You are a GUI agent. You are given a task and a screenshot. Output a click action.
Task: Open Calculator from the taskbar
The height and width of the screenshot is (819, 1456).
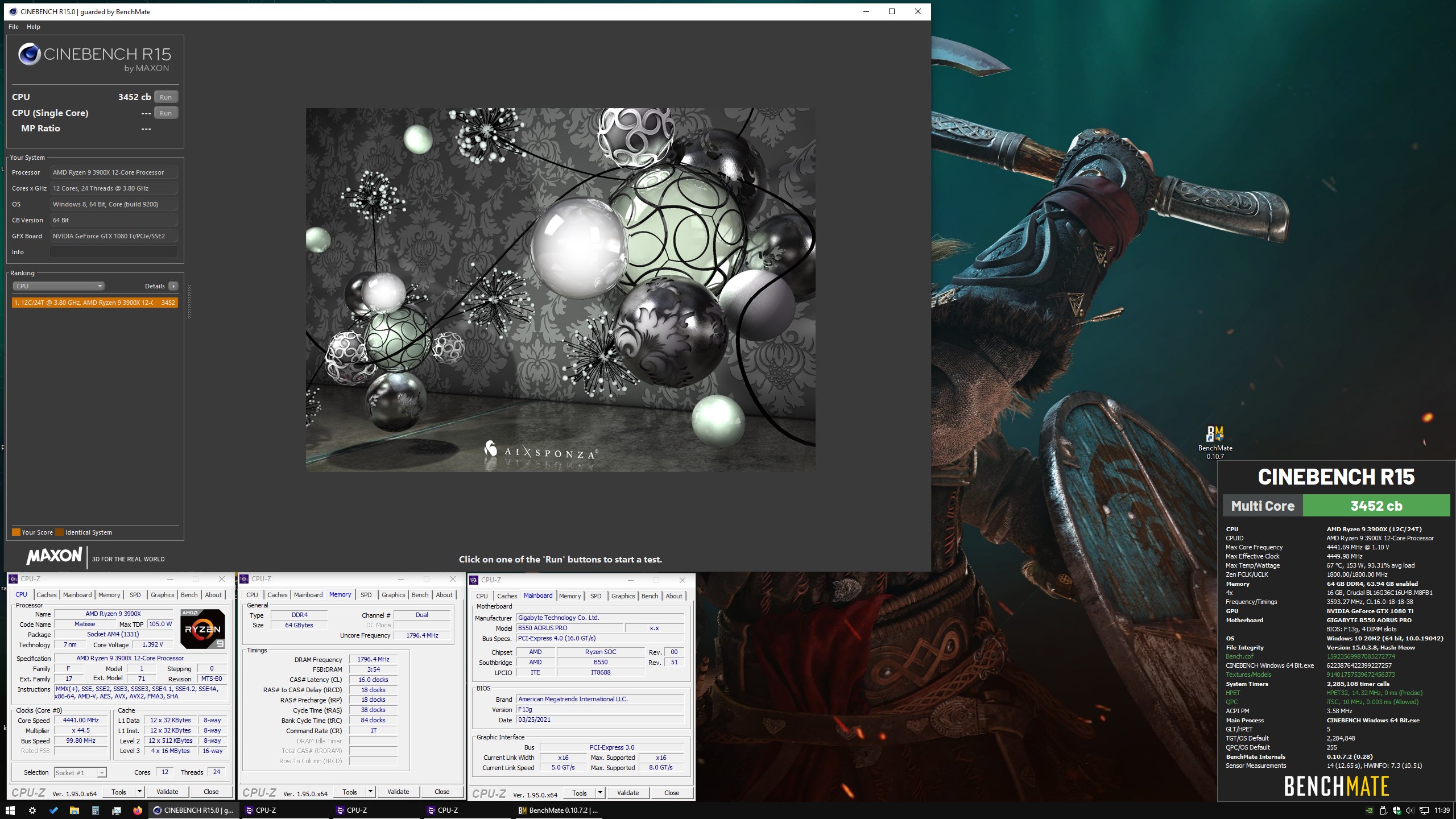tap(96, 810)
